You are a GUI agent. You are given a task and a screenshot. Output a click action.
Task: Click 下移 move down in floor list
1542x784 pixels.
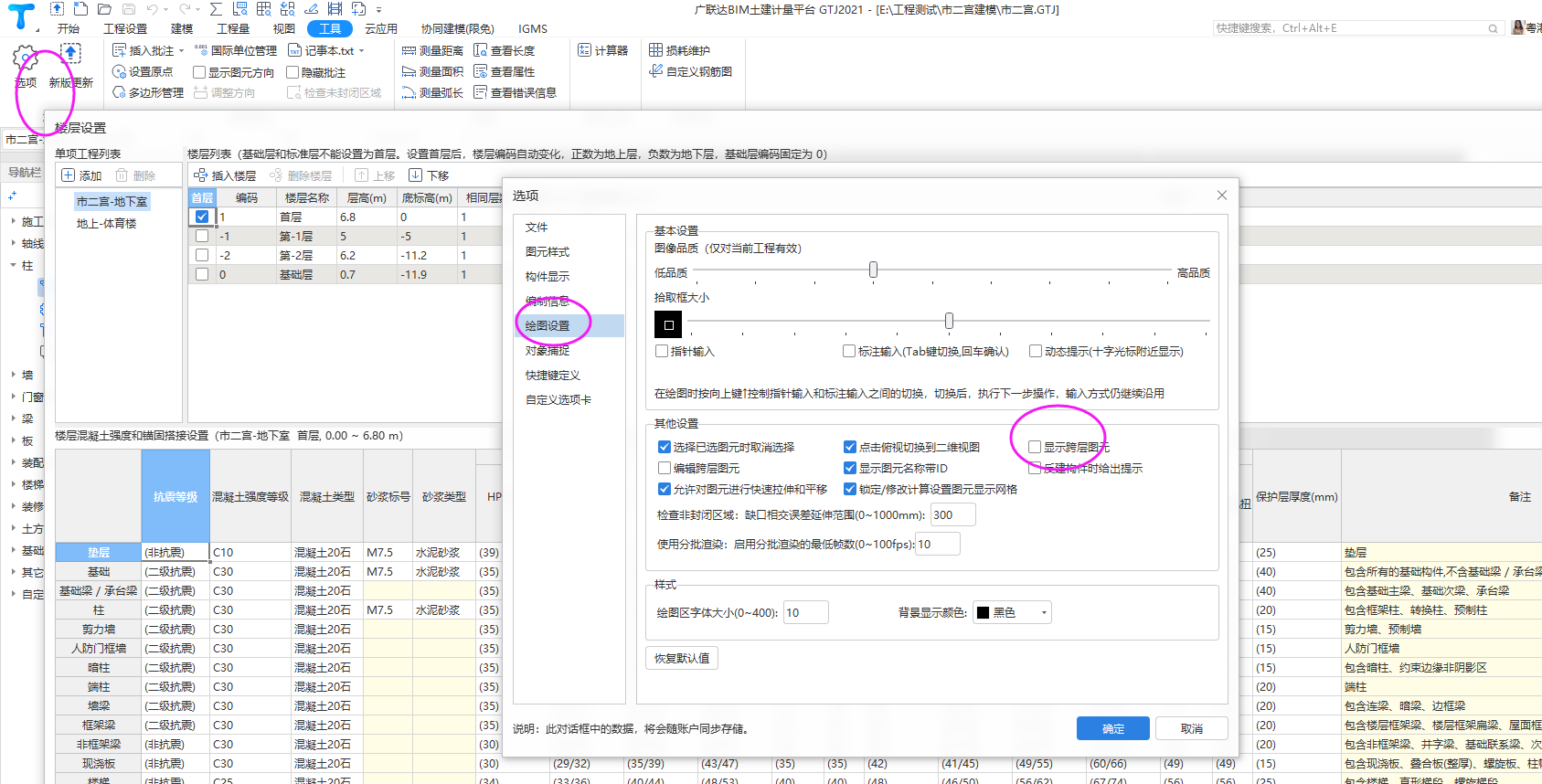(x=429, y=175)
